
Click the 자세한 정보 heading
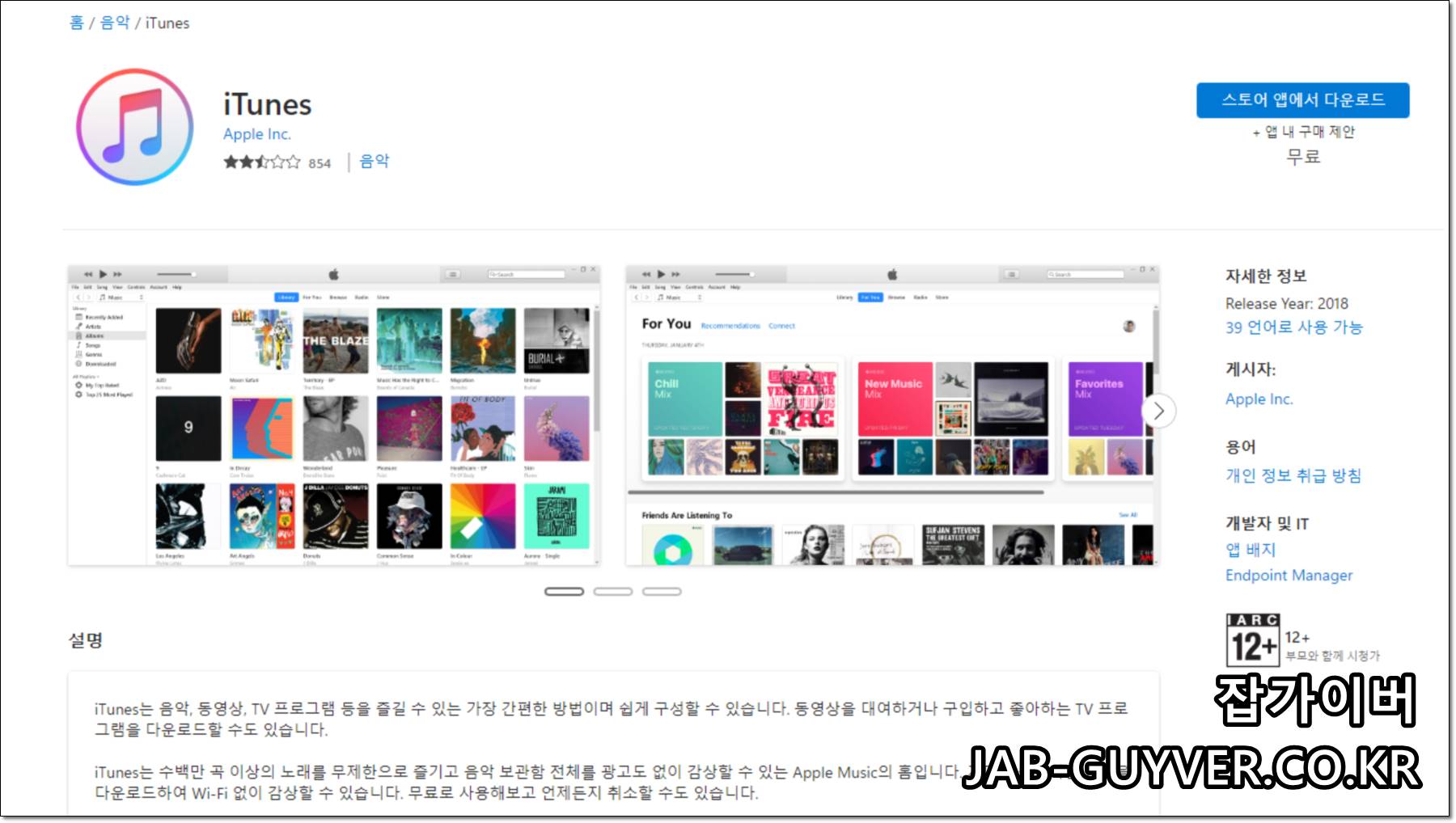coord(1266,276)
